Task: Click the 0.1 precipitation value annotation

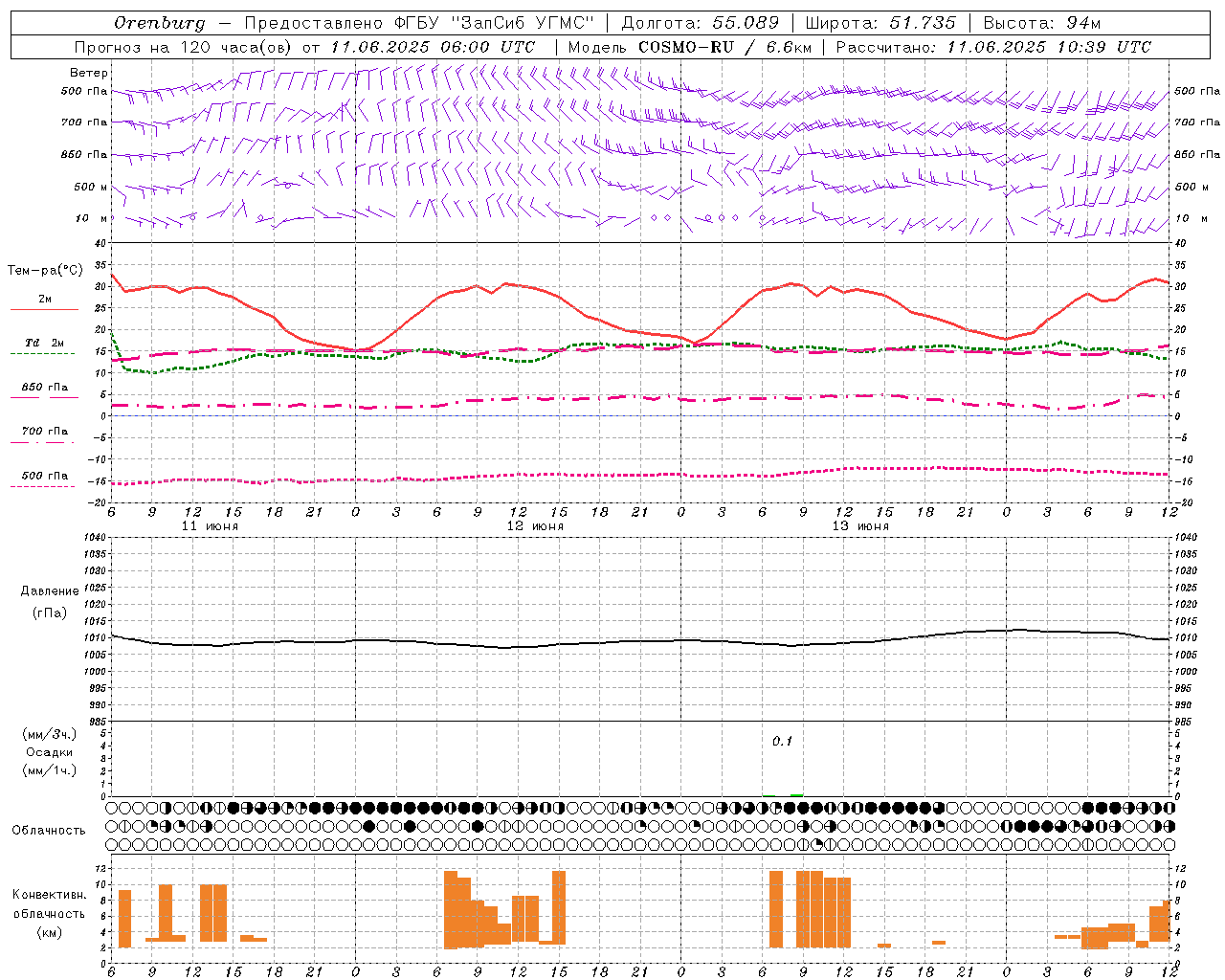Action: tap(782, 741)
